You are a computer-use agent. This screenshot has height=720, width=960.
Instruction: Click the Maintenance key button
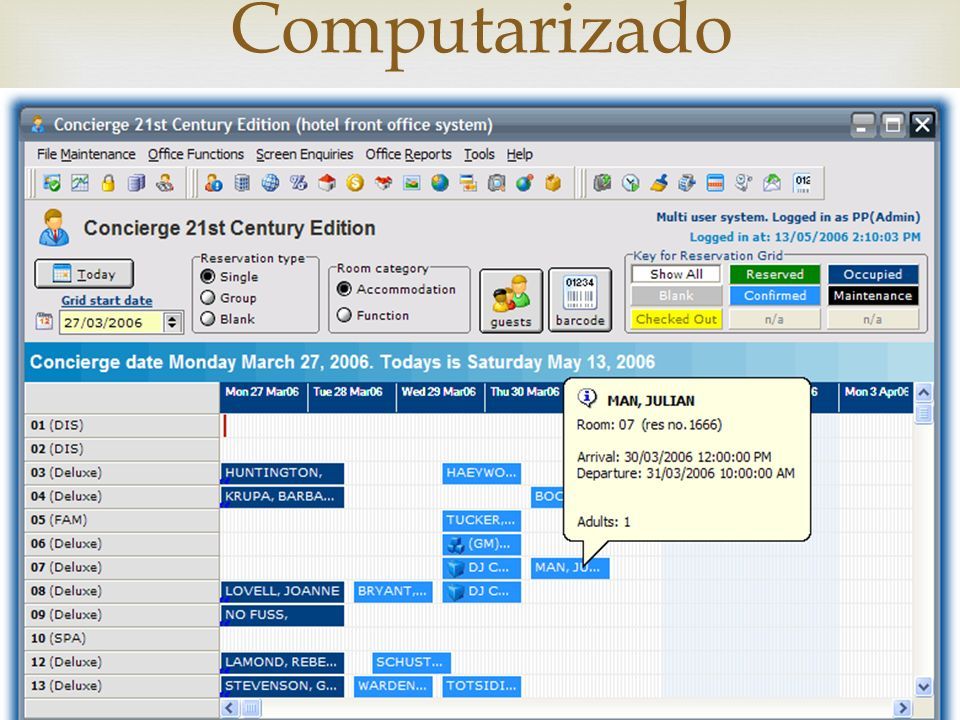pyautogui.click(x=872, y=296)
